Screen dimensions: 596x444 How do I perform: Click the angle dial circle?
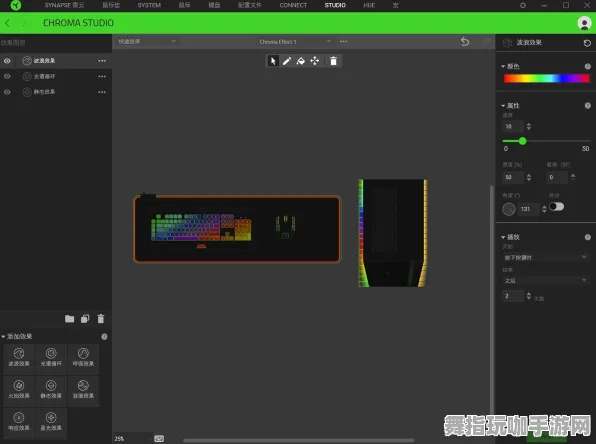pyautogui.click(x=509, y=209)
